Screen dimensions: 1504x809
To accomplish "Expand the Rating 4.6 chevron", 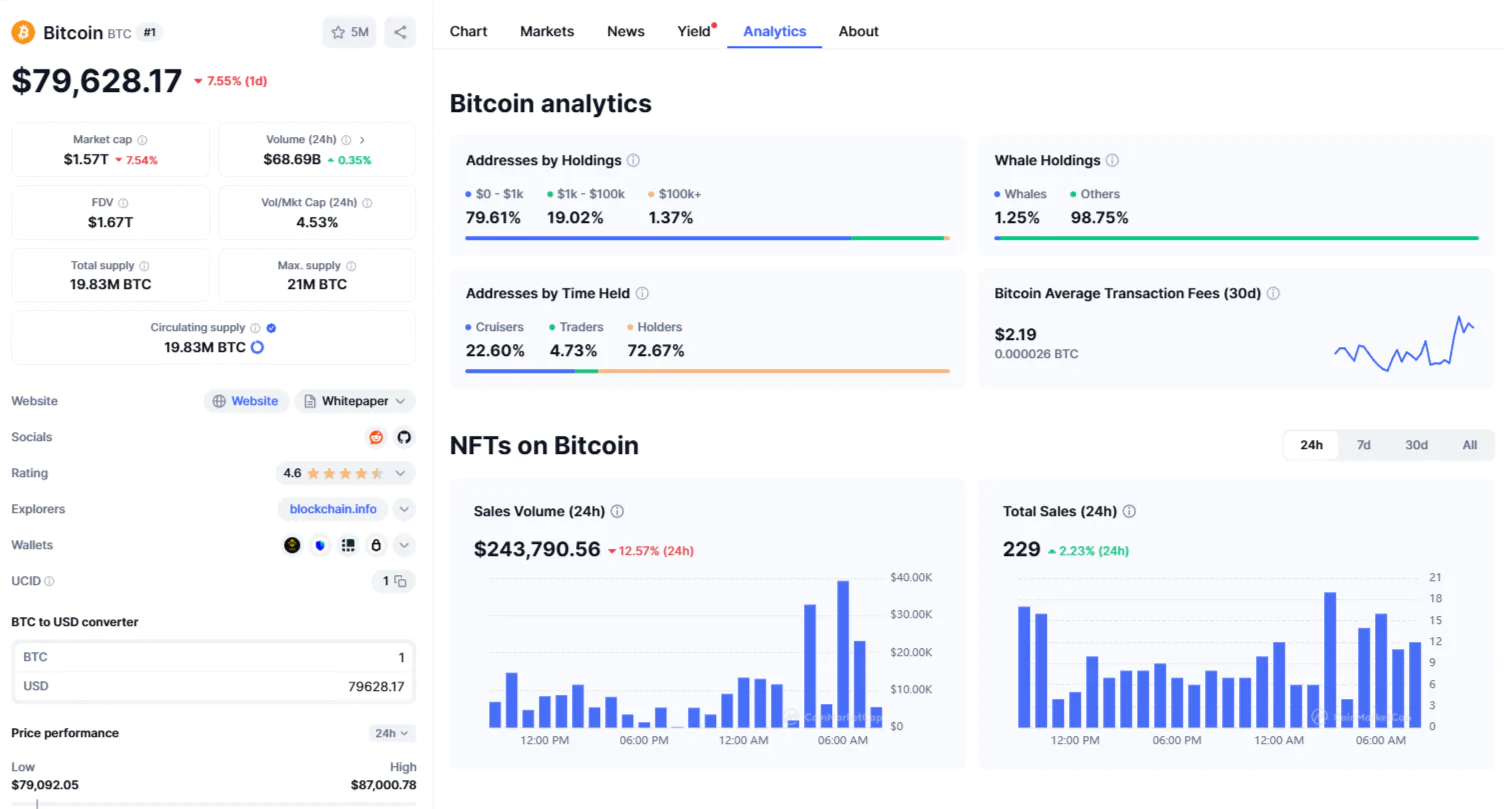I will 400,473.
